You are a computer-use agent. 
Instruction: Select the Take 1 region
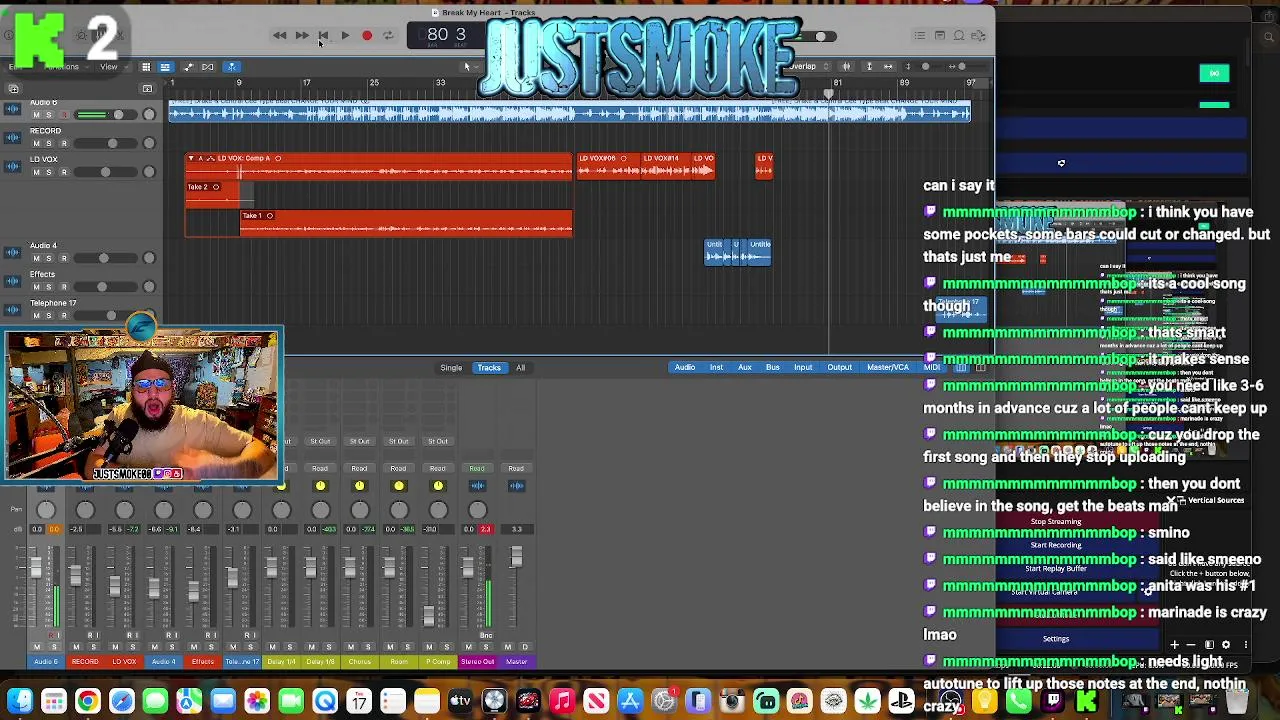pos(406,222)
